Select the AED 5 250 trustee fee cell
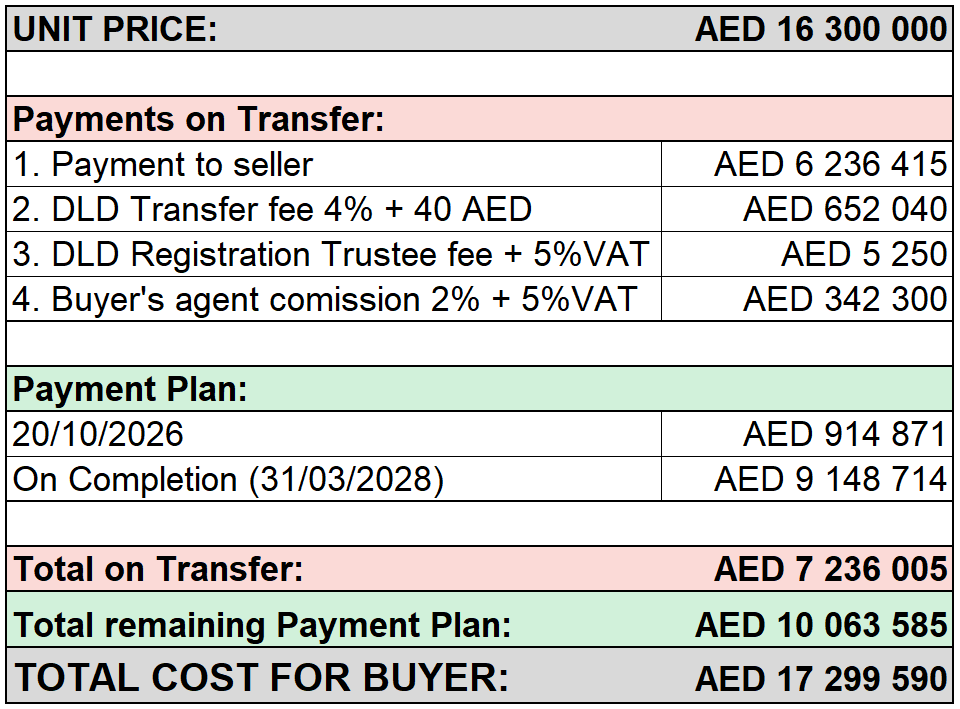 click(x=807, y=254)
